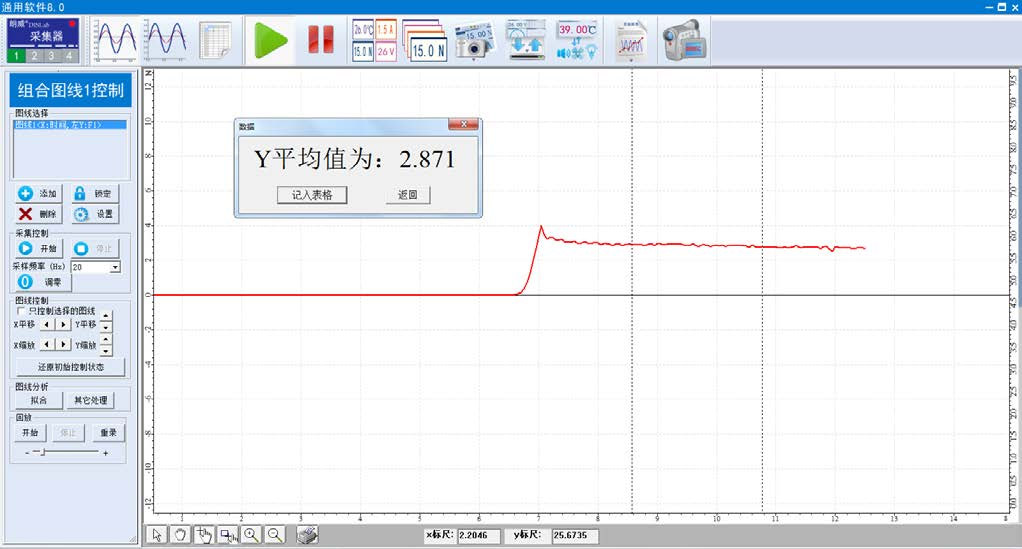Click 记入表格 button in data dialog

(312, 195)
